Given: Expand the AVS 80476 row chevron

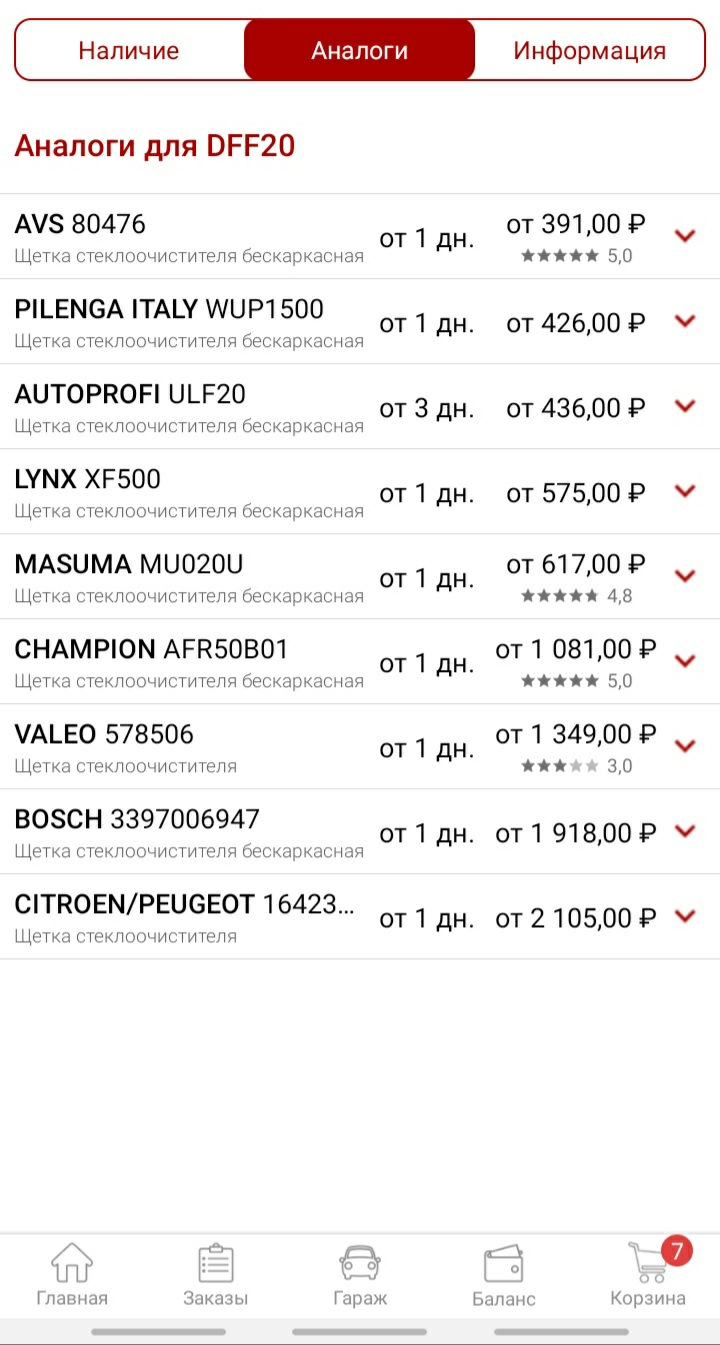Looking at the screenshot, I should tap(685, 236).
